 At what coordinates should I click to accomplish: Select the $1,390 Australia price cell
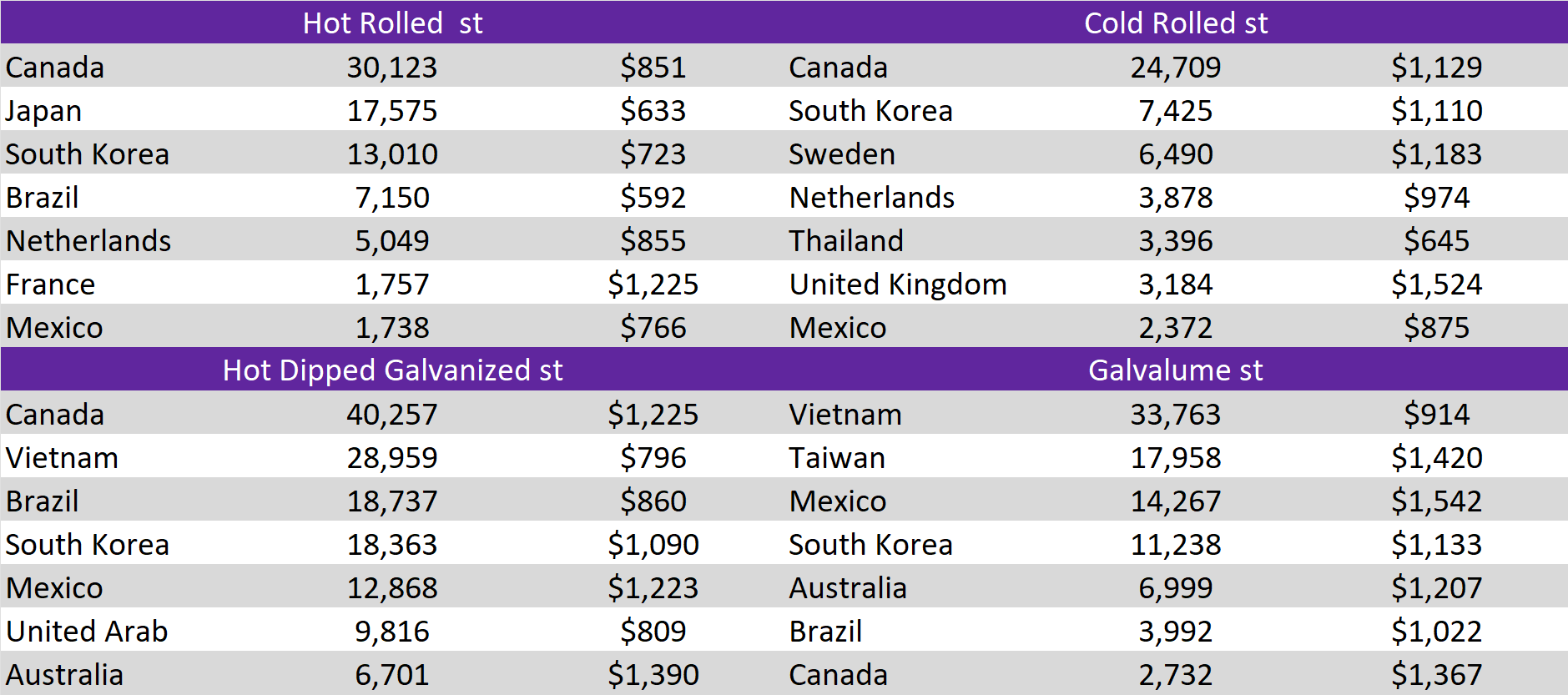pyautogui.click(x=653, y=675)
